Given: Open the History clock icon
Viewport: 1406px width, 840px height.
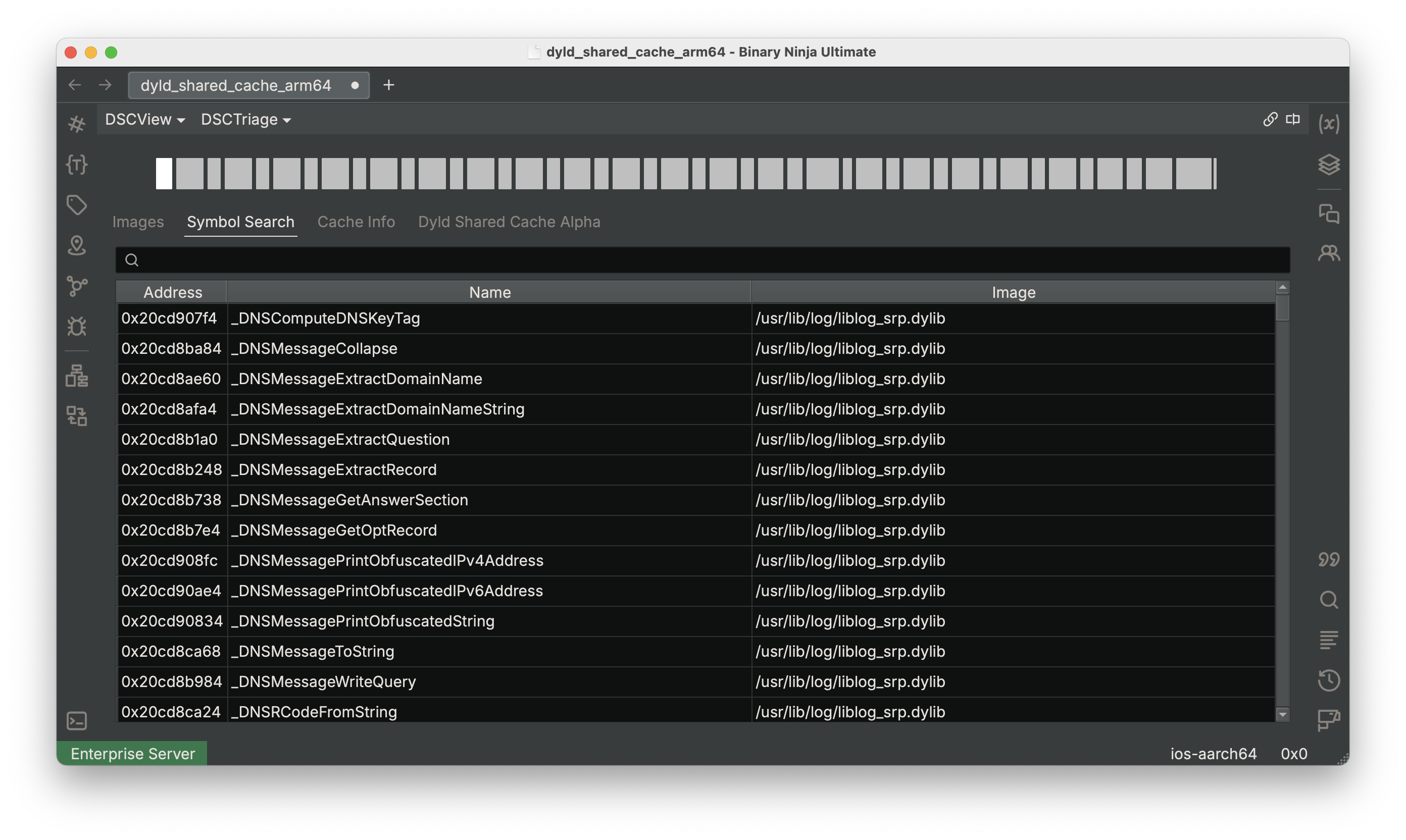Looking at the screenshot, I should (x=1328, y=680).
